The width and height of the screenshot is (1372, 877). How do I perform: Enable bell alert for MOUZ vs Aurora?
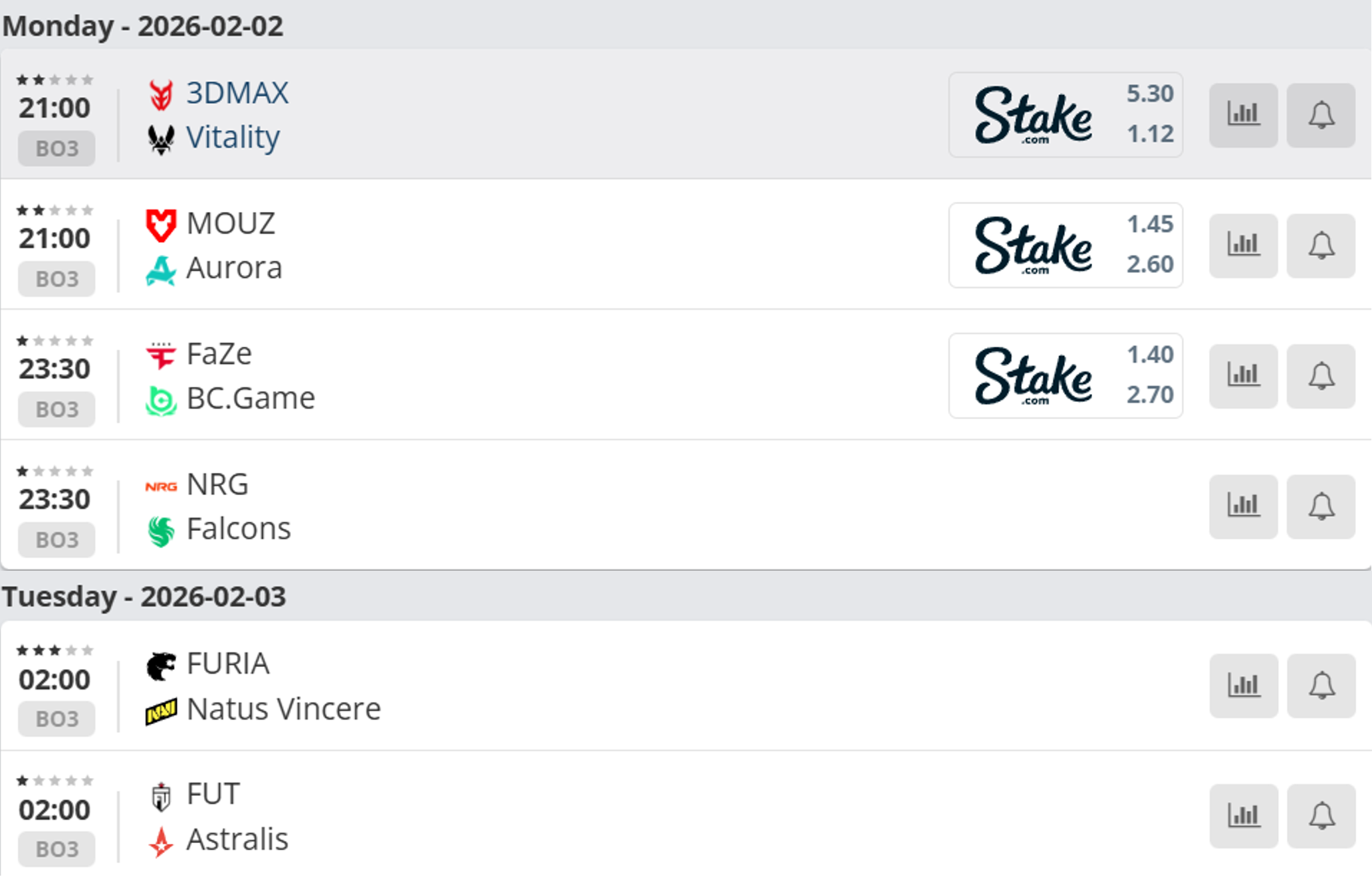tap(1320, 245)
